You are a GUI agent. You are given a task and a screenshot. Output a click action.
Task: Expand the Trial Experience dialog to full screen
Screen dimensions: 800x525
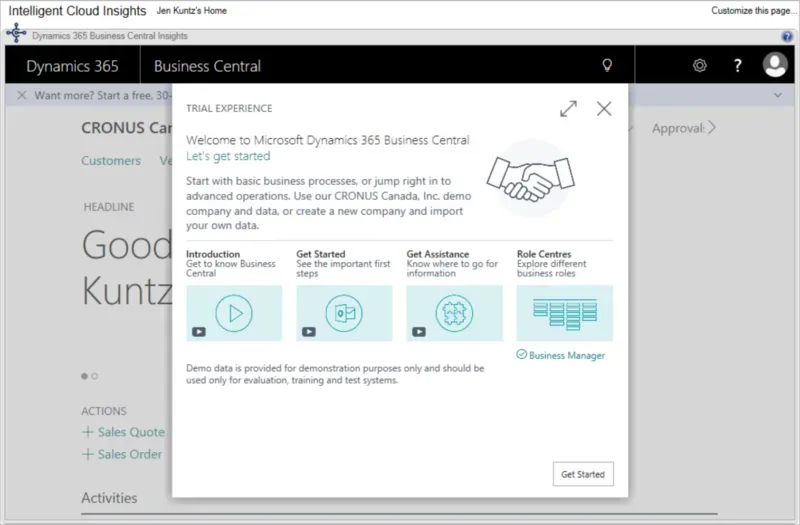click(x=568, y=108)
